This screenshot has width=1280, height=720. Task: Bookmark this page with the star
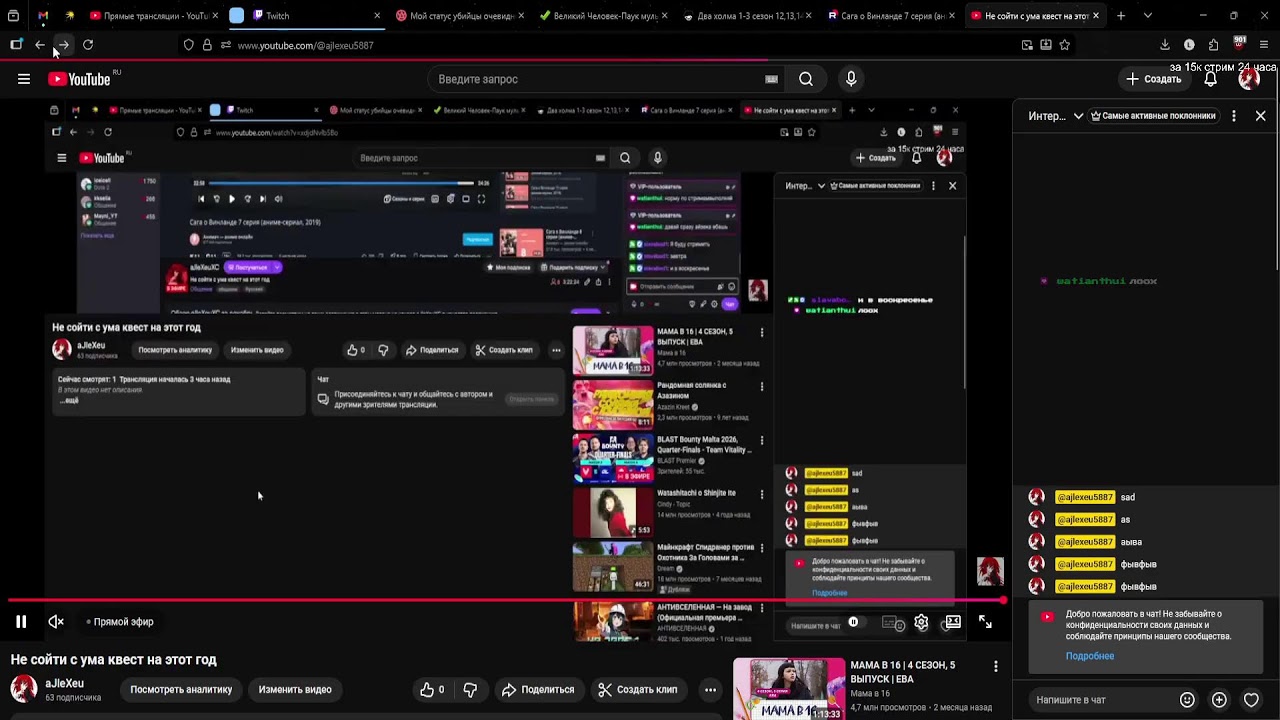[x=1065, y=45]
